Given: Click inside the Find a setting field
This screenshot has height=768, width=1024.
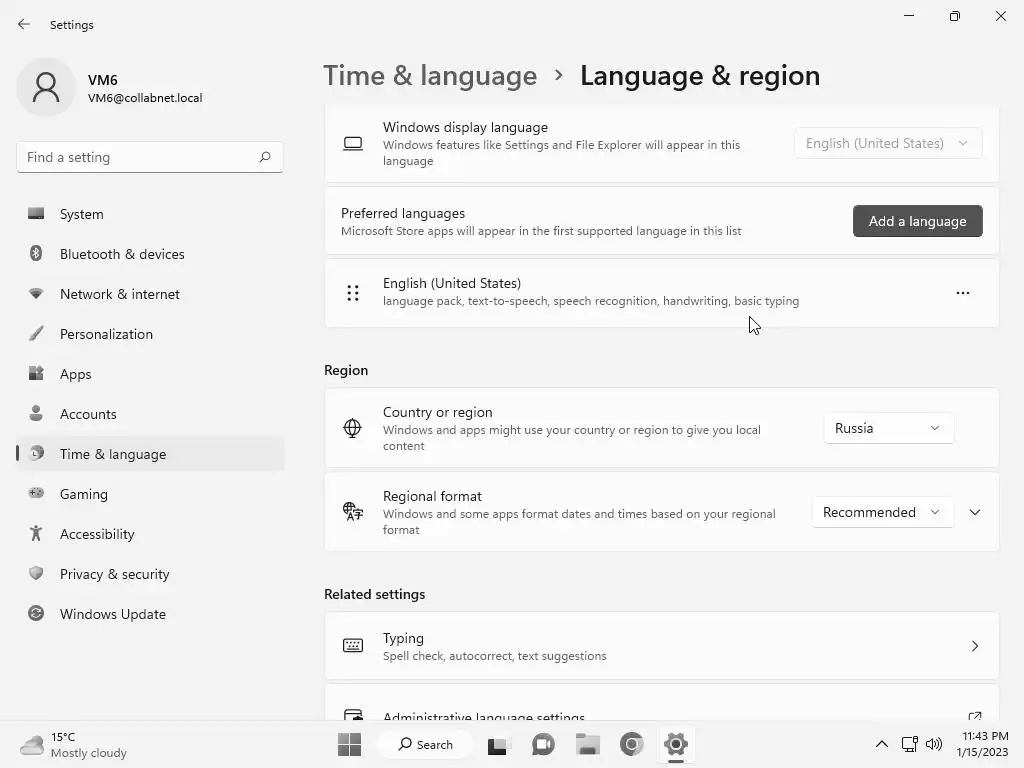Looking at the screenshot, I should point(150,157).
